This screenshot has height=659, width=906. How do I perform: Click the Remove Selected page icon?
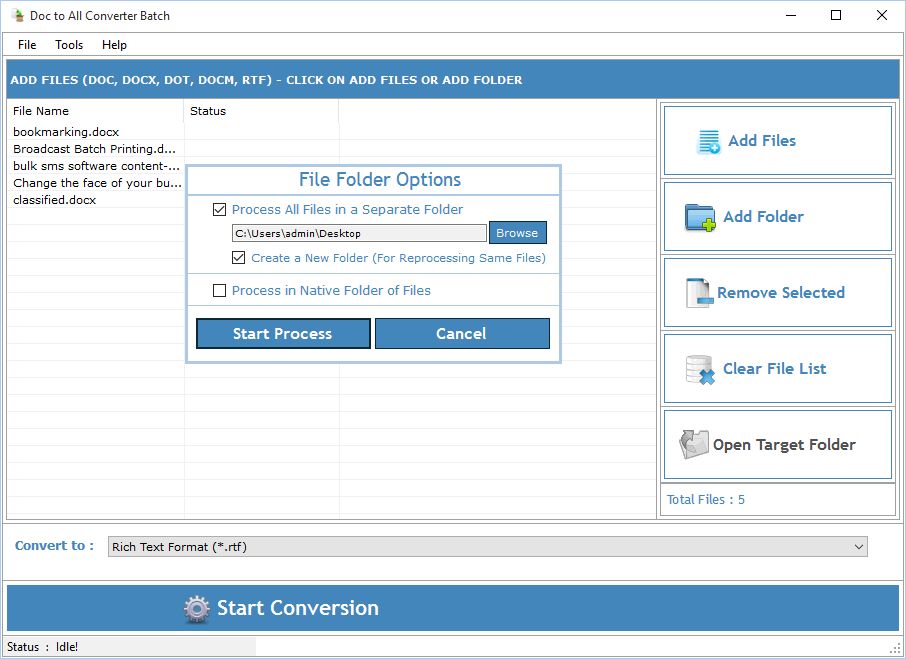[698, 293]
